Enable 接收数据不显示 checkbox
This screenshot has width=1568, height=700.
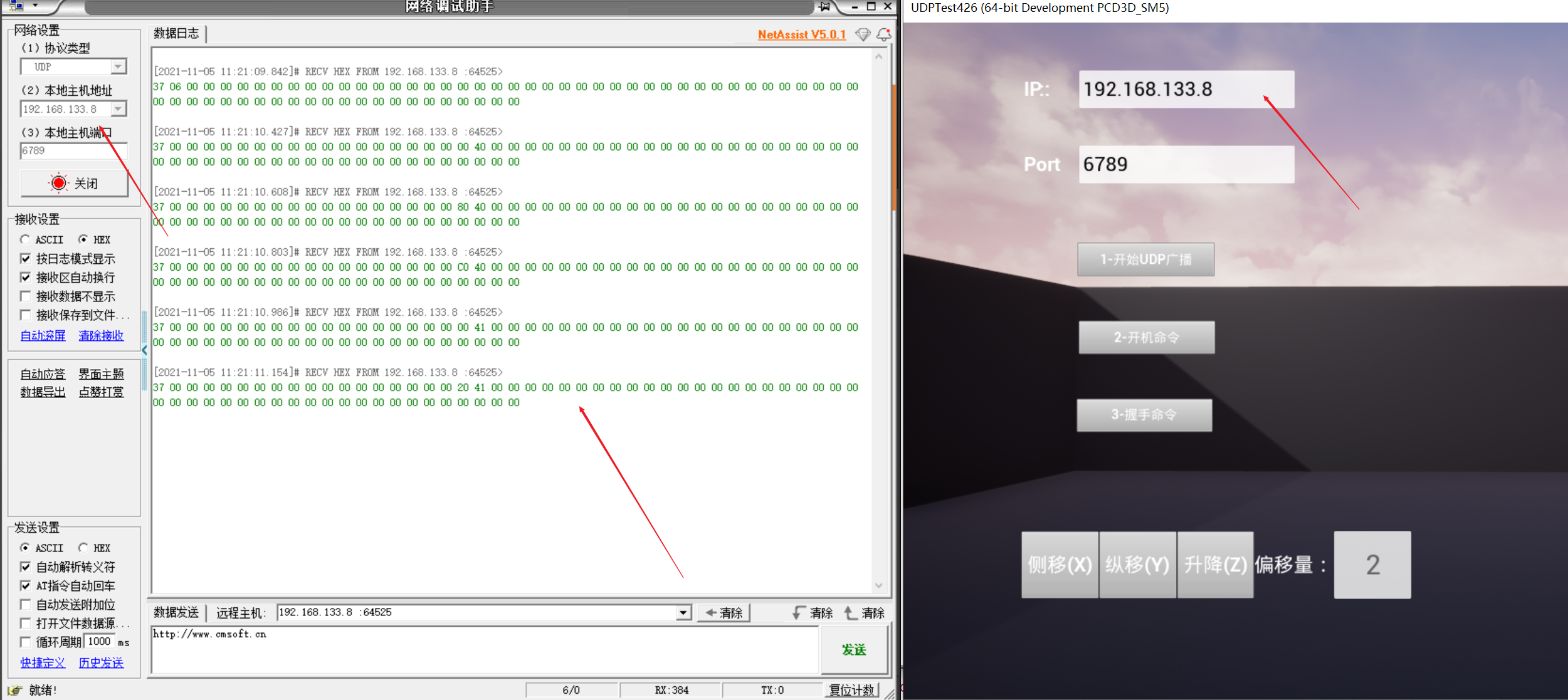[x=26, y=296]
